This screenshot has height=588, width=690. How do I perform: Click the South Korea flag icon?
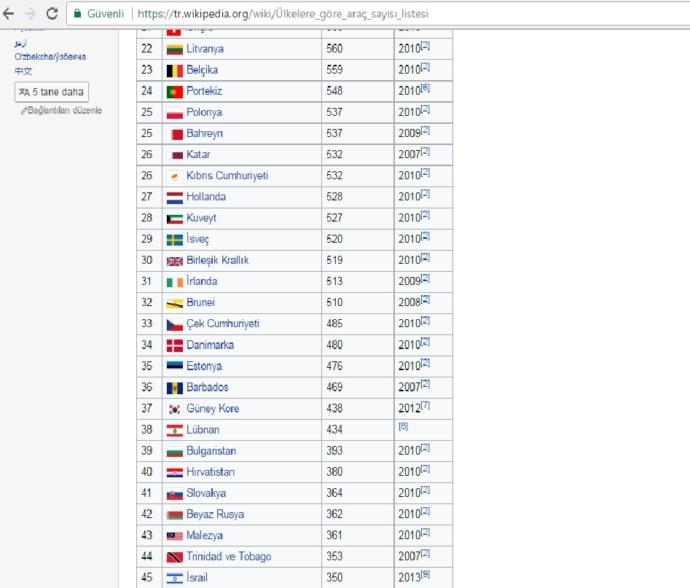tap(175, 409)
